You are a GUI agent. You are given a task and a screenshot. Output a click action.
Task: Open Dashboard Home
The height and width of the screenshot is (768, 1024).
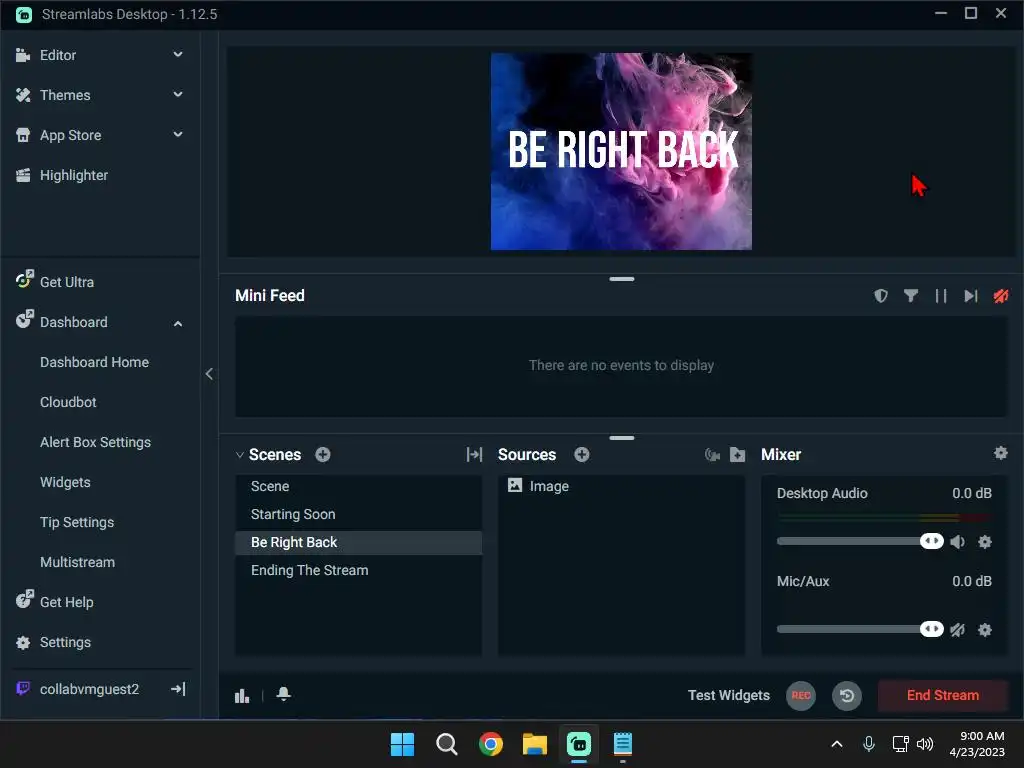[94, 362]
